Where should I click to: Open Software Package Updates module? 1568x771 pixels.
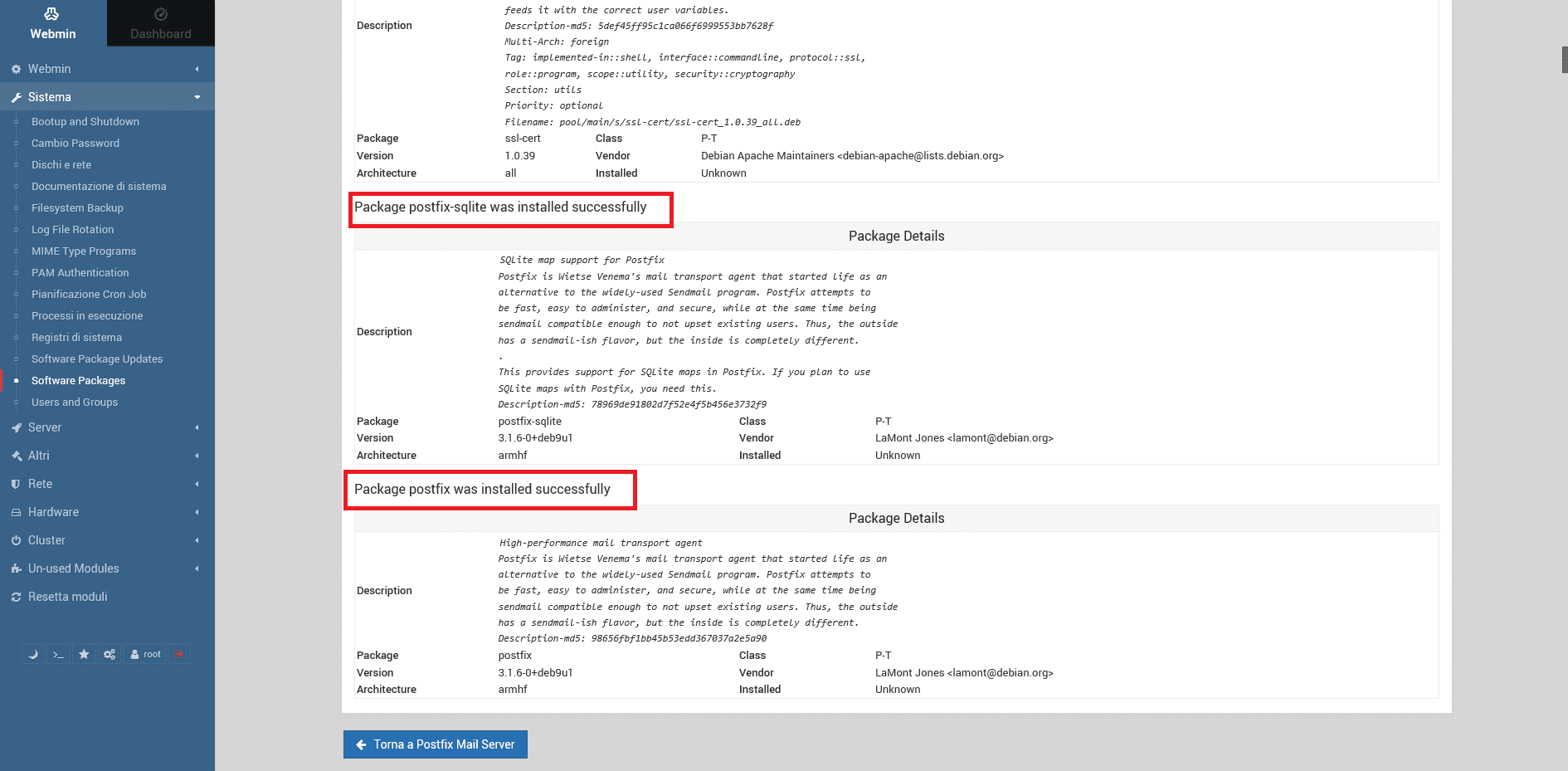click(x=97, y=359)
